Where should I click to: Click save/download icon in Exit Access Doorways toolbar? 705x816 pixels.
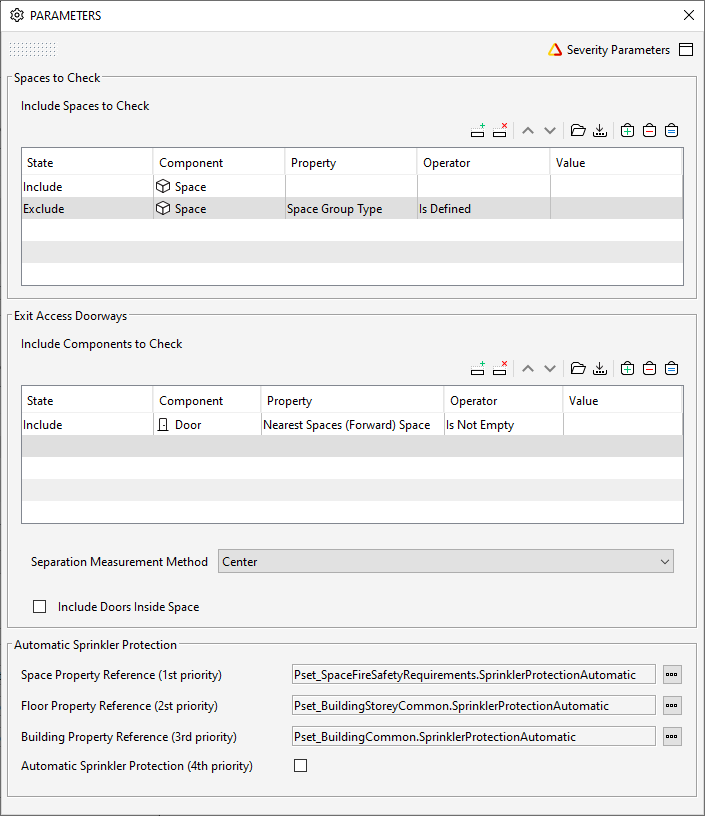pos(600,368)
